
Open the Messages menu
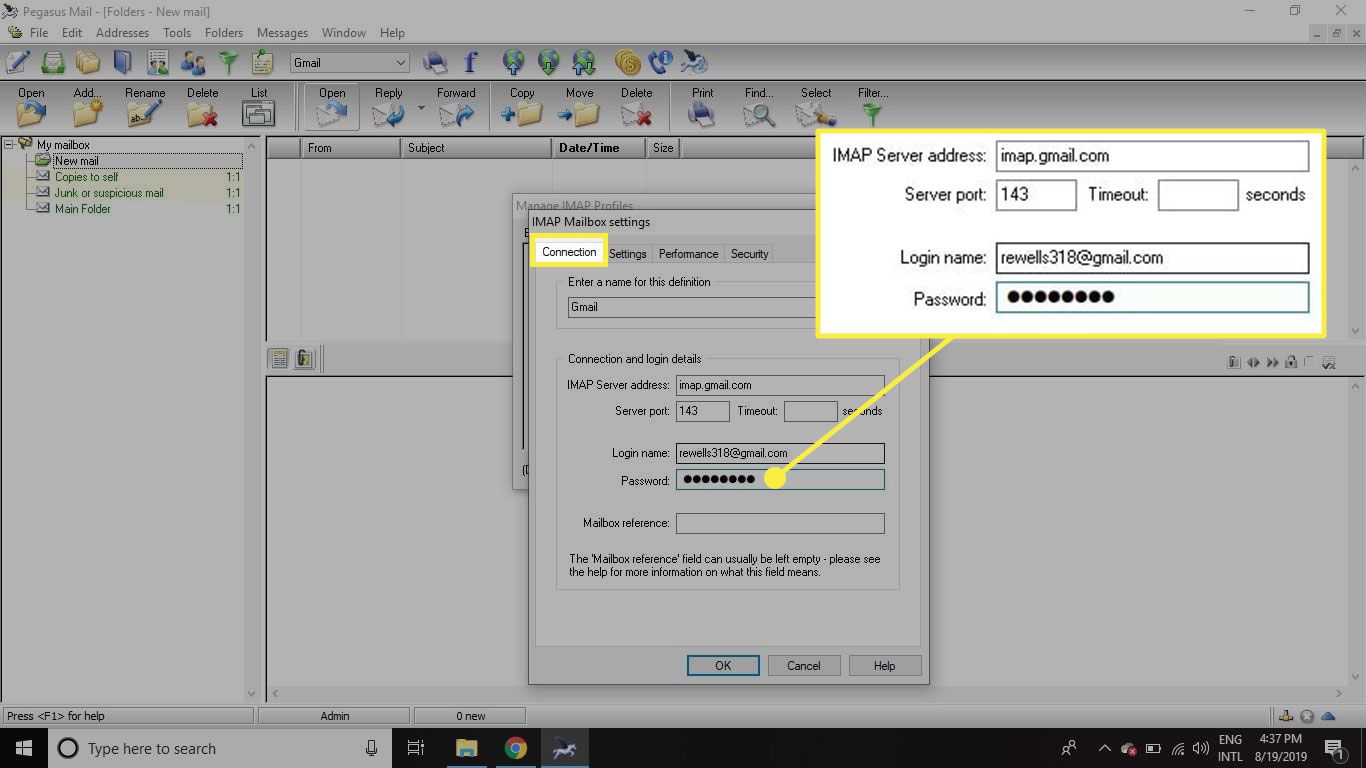282,33
